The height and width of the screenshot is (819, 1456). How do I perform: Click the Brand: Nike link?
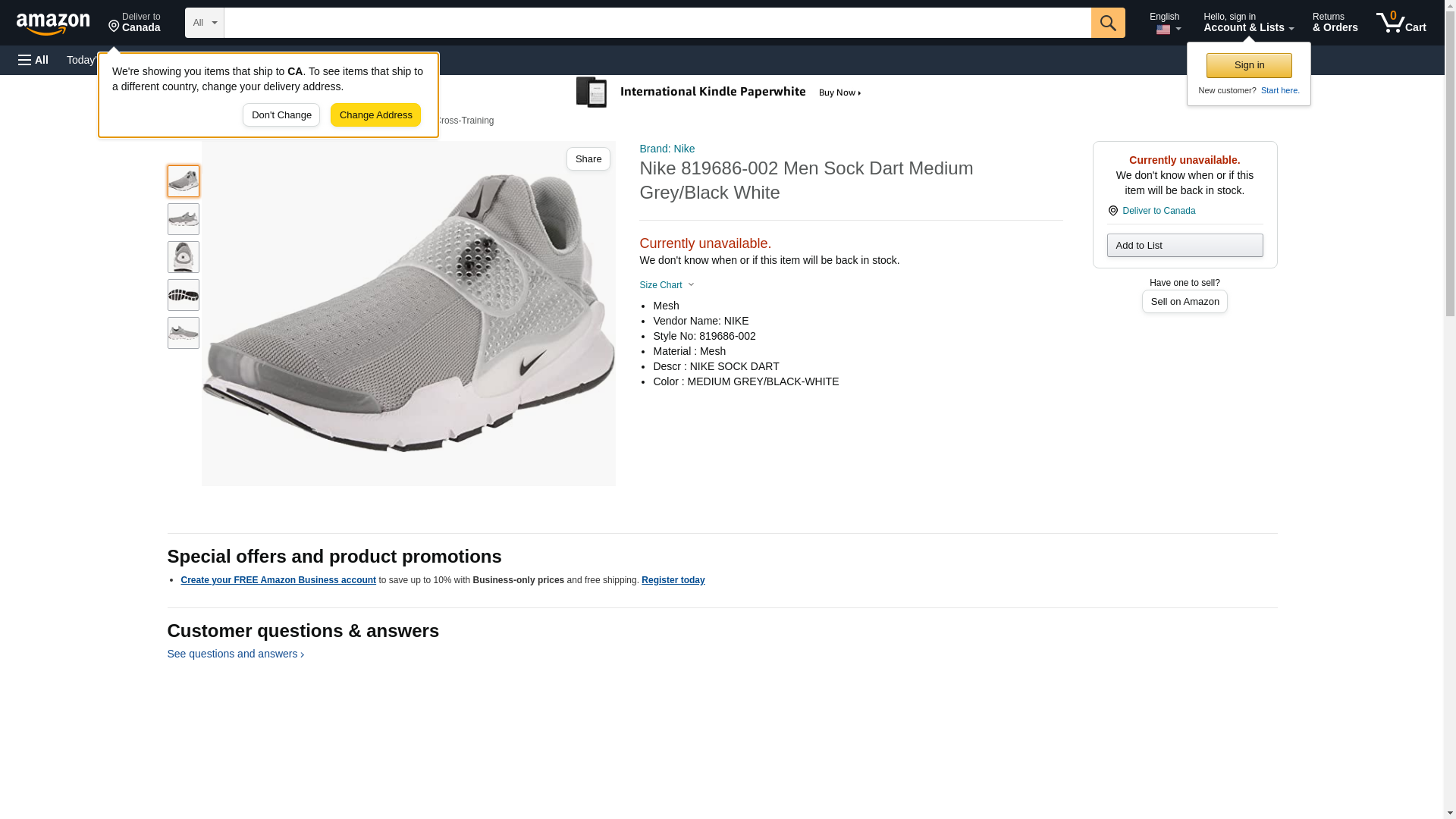click(x=667, y=149)
